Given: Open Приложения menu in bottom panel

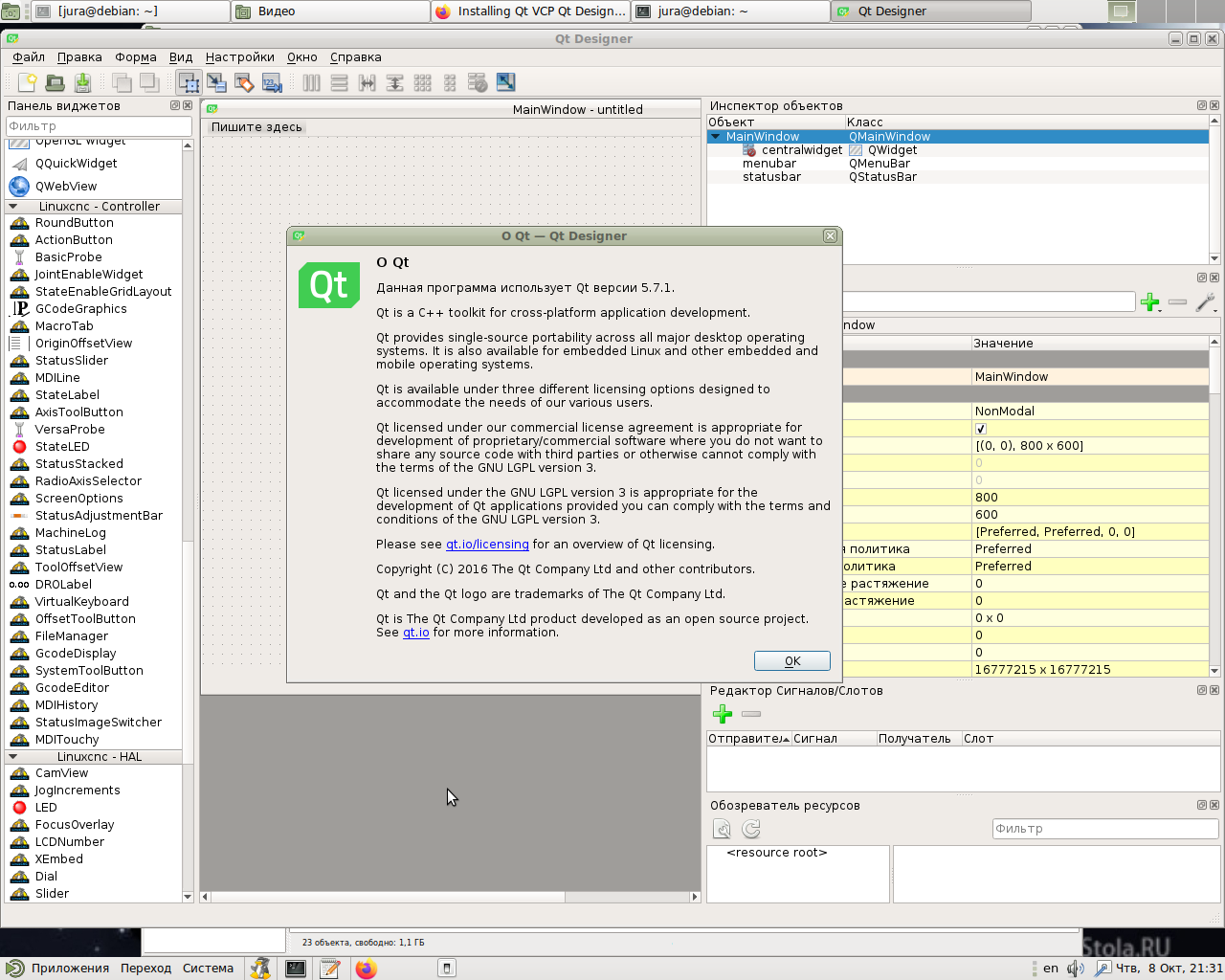Looking at the screenshot, I should tap(70, 969).
